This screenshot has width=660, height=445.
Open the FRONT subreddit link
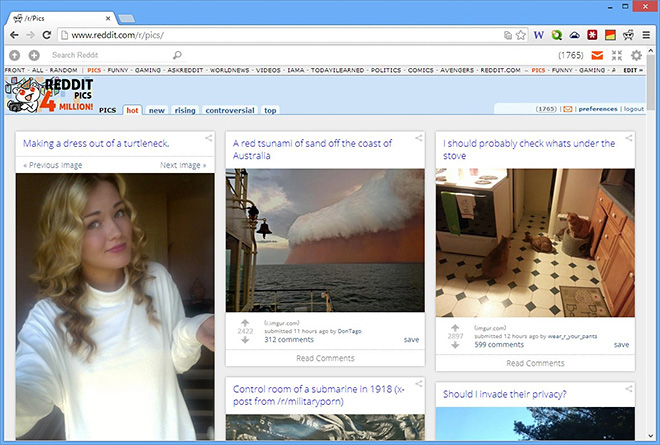tap(15, 70)
